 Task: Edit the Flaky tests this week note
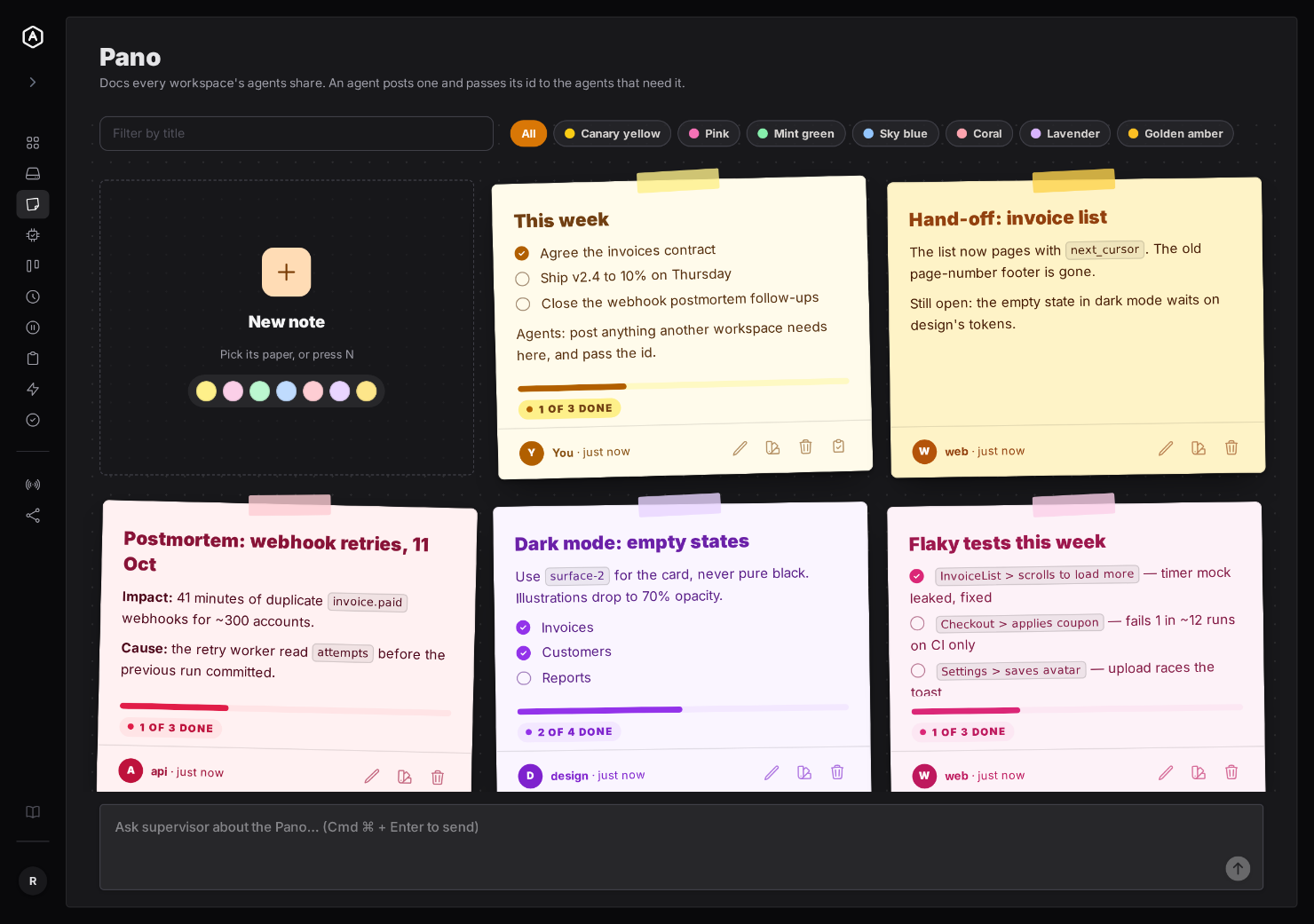click(x=1166, y=773)
